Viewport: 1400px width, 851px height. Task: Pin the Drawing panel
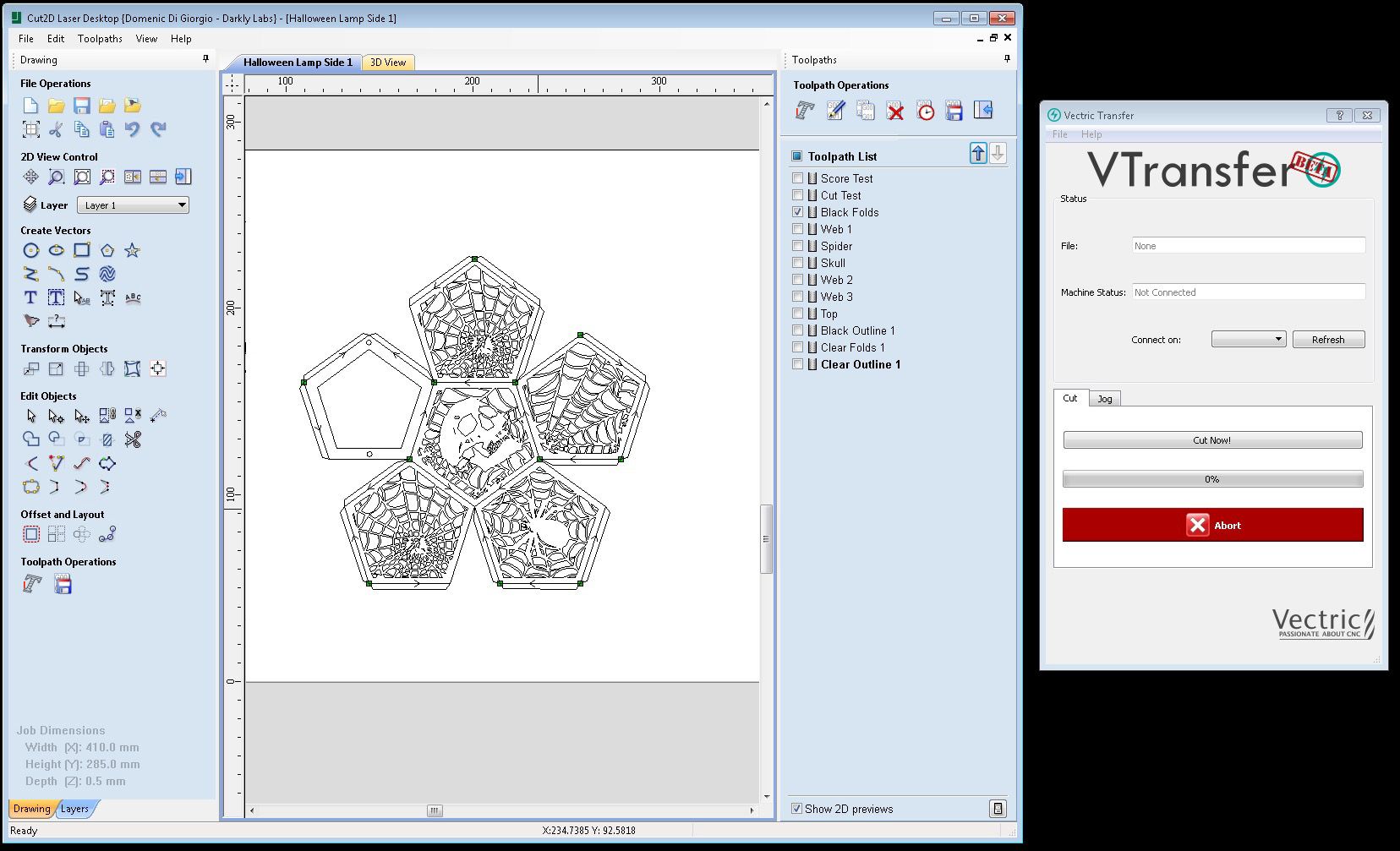(x=205, y=59)
